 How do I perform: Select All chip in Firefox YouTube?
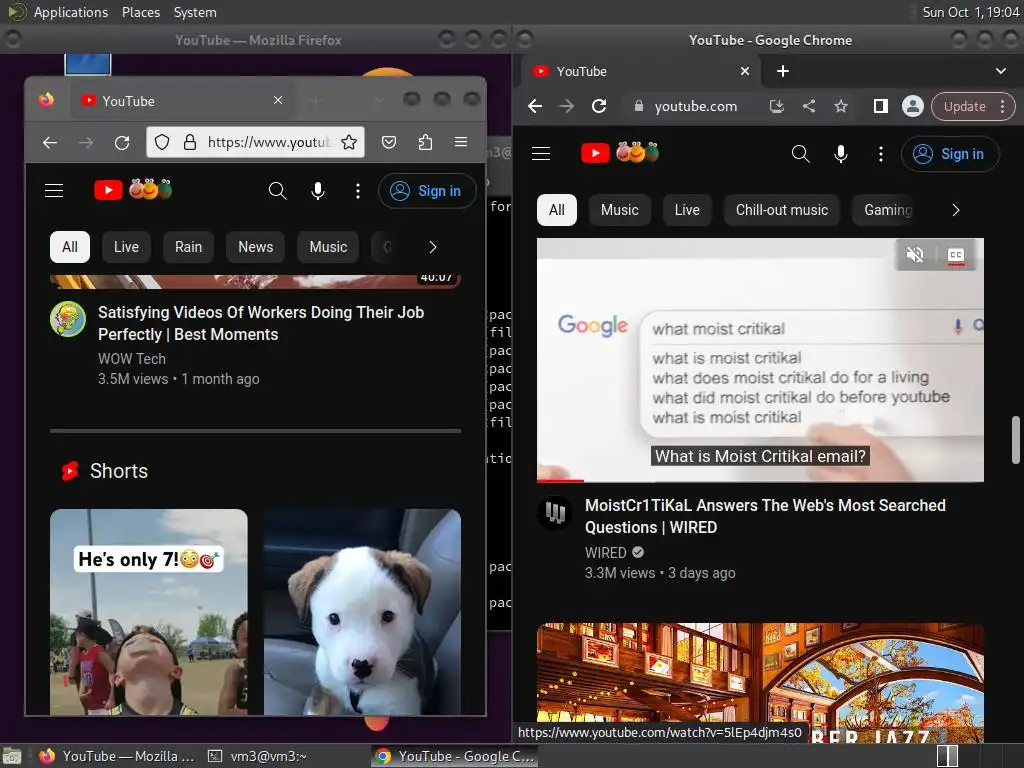(x=70, y=247)
